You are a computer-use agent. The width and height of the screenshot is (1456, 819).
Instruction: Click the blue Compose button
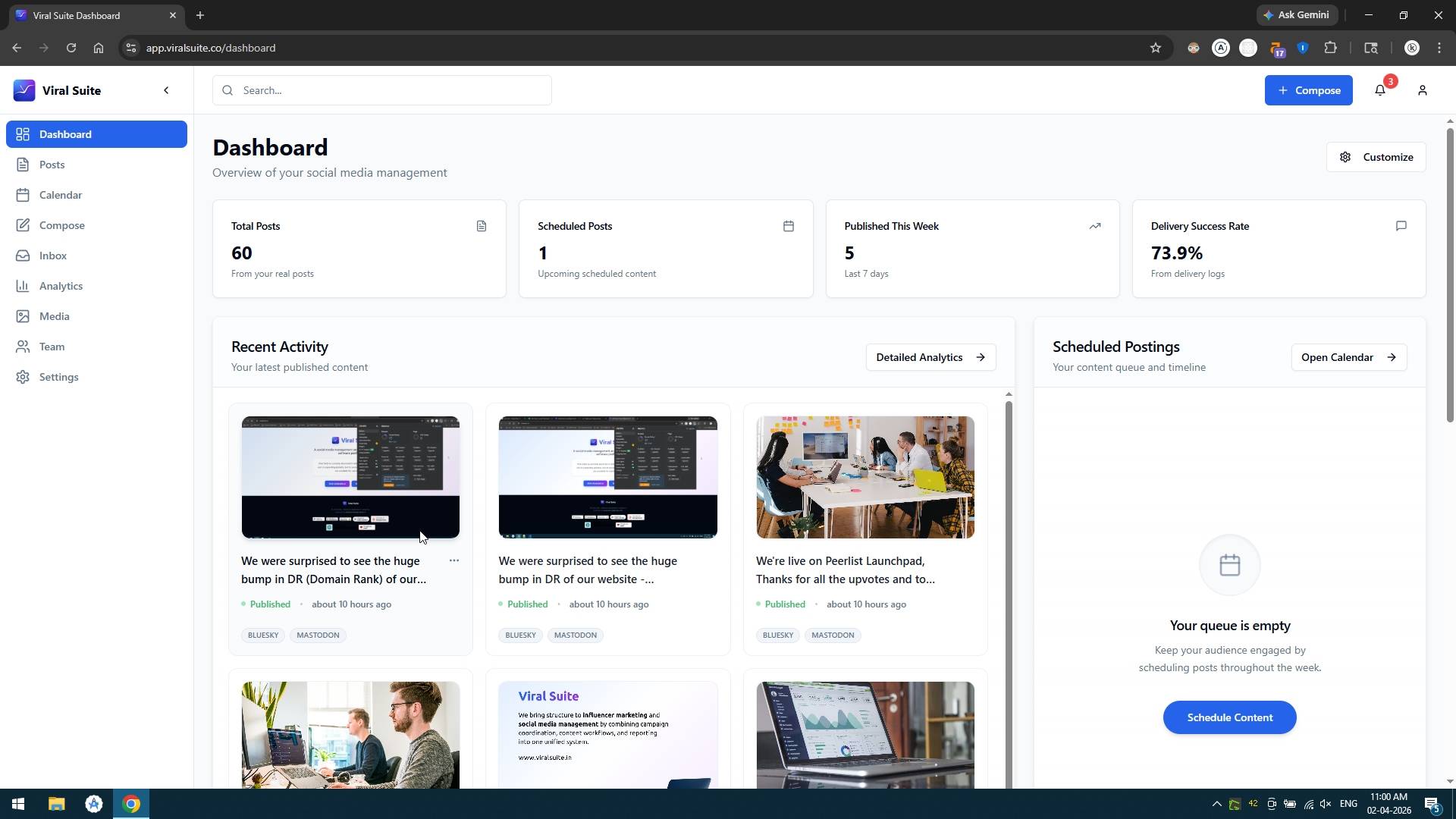[x=1308, y=90]
